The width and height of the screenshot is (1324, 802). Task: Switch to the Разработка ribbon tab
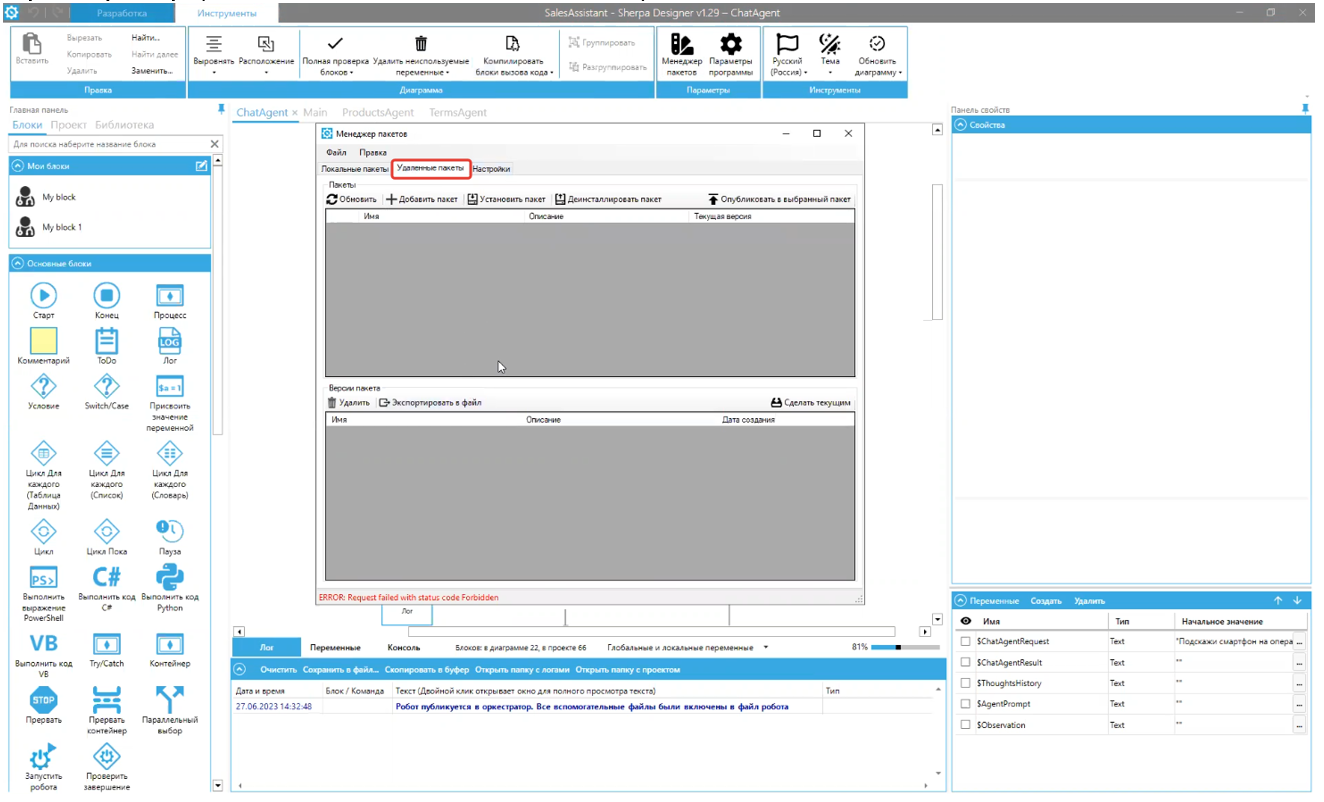122,13
